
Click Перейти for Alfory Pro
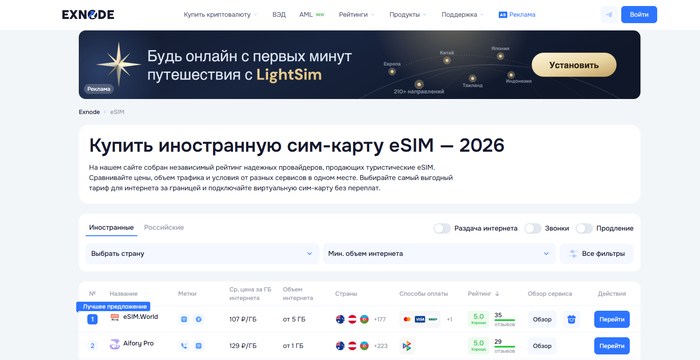(612, 346)
